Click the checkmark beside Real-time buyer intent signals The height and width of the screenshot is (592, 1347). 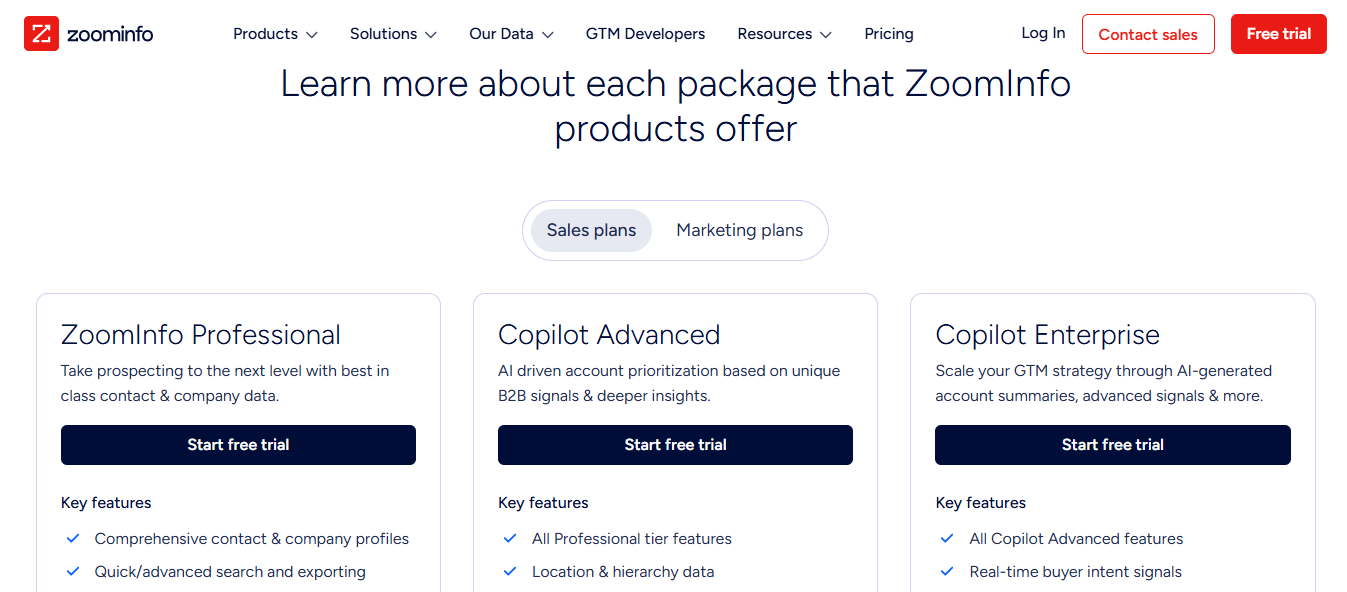tap(946, 571)
